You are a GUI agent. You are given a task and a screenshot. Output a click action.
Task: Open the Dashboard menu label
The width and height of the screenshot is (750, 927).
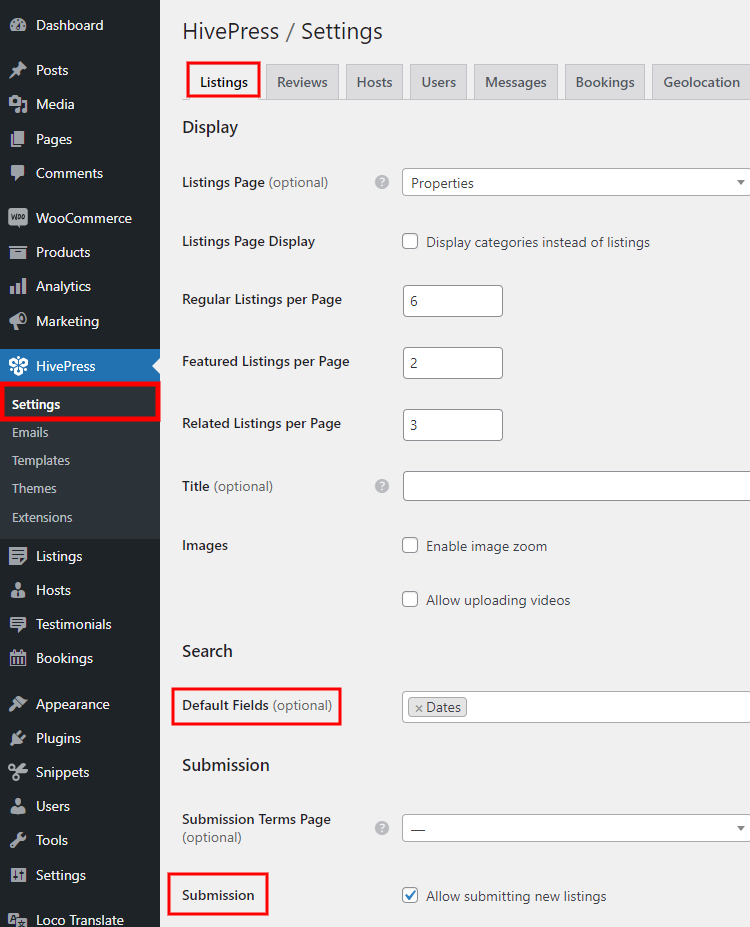(x=70, y=25)
